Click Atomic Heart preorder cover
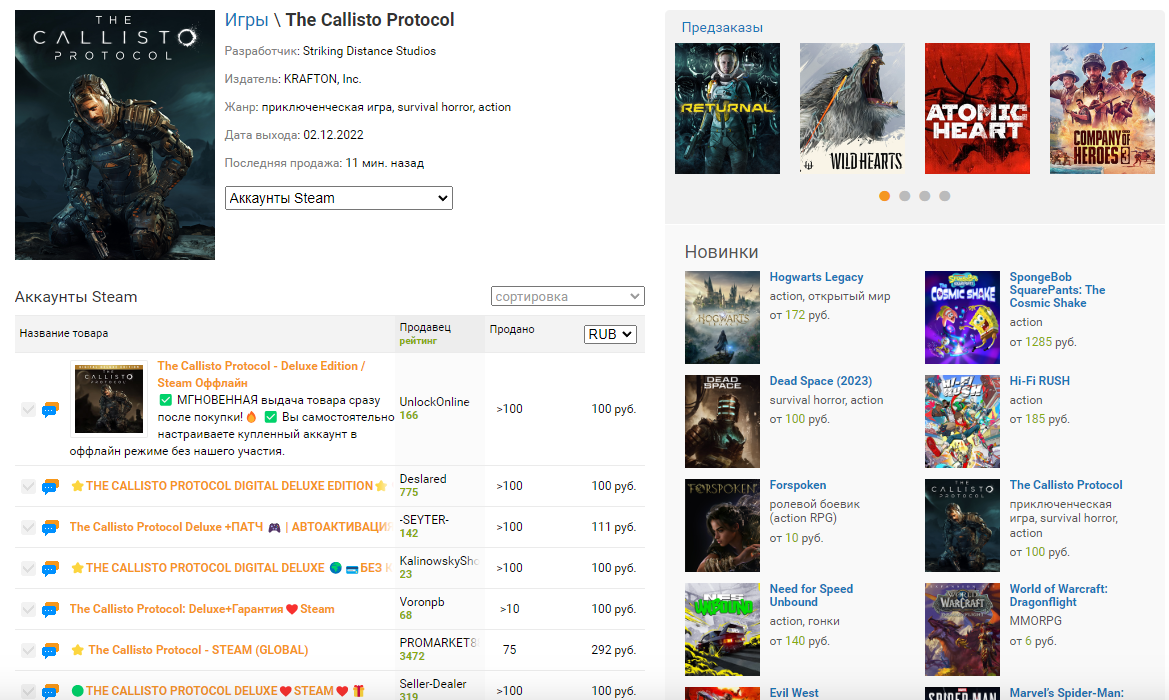 click(x=977, y=109)
